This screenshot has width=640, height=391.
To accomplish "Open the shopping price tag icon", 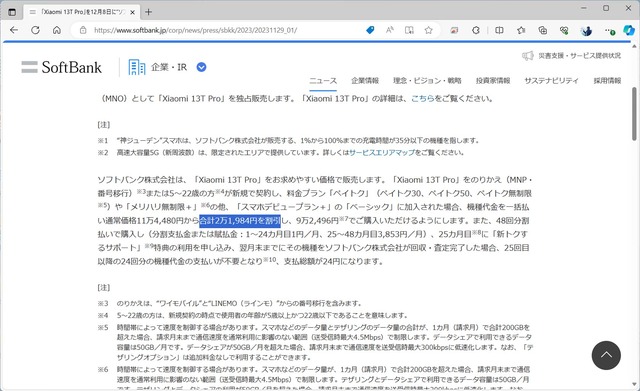I will pos(370,30).
